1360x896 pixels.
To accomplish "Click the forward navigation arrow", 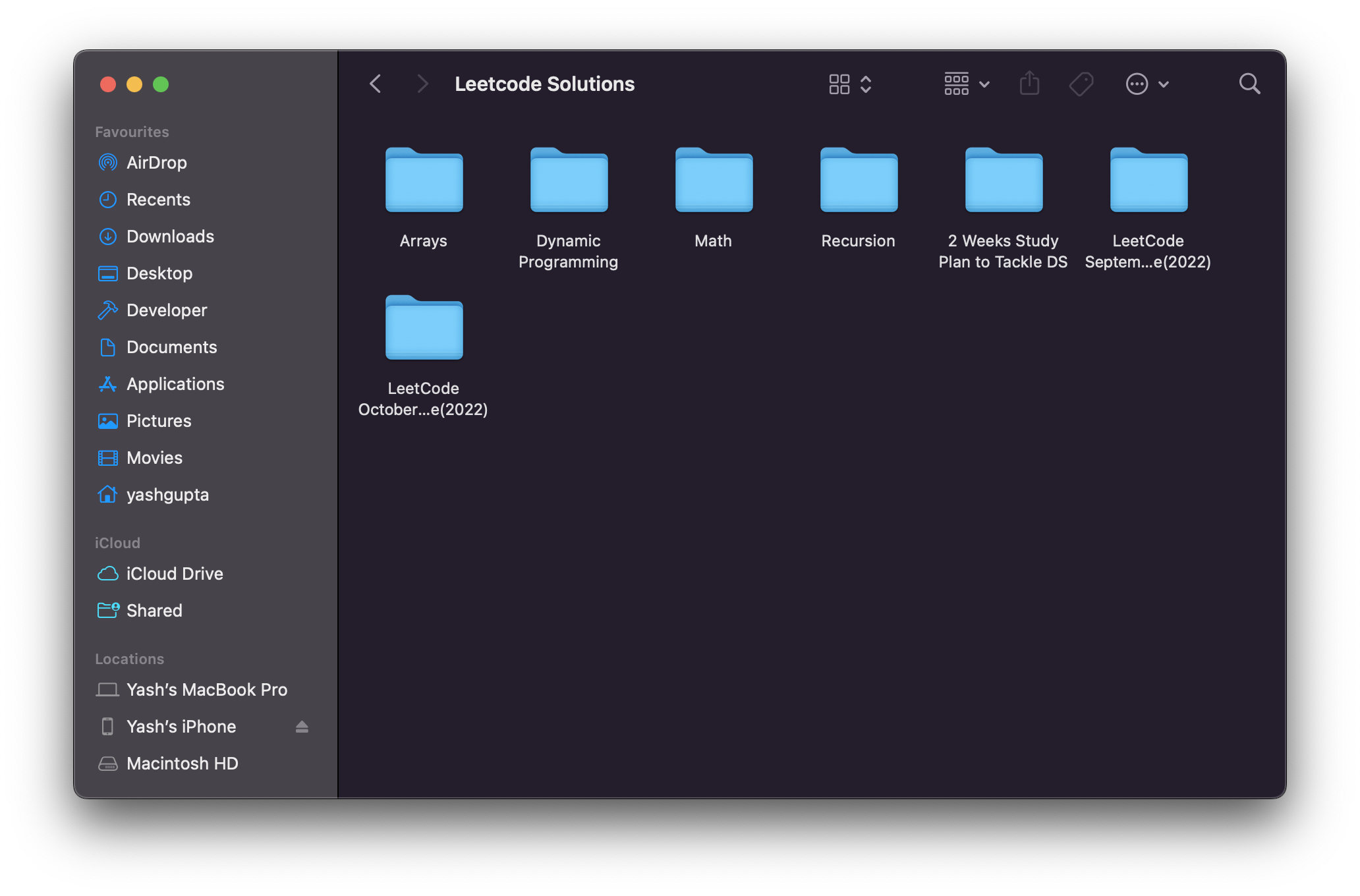I will pos(422,84).
